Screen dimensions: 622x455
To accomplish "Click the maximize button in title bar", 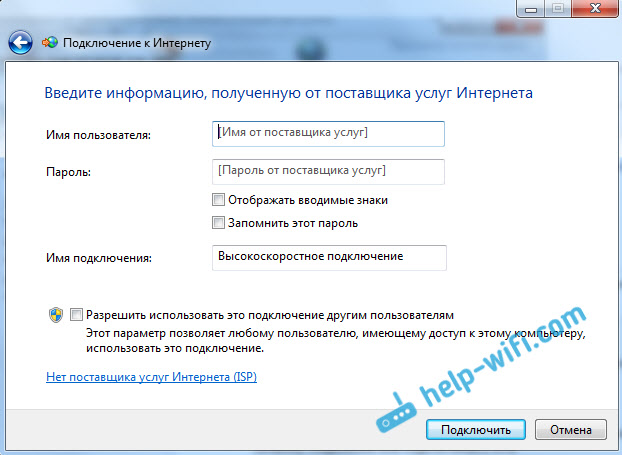I will coord(558,8).
